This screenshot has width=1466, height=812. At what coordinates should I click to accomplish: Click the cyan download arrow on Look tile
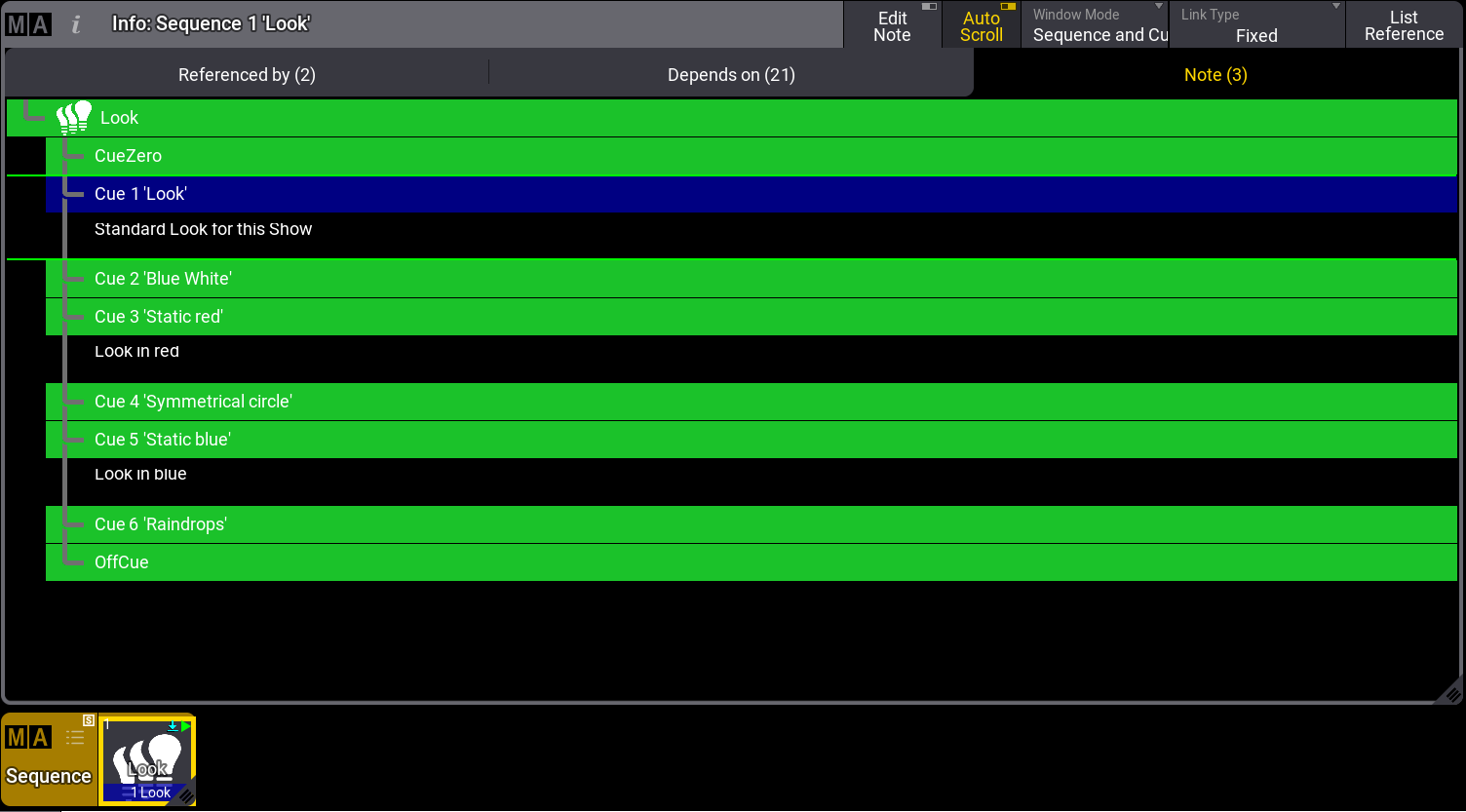click(173, 725)
